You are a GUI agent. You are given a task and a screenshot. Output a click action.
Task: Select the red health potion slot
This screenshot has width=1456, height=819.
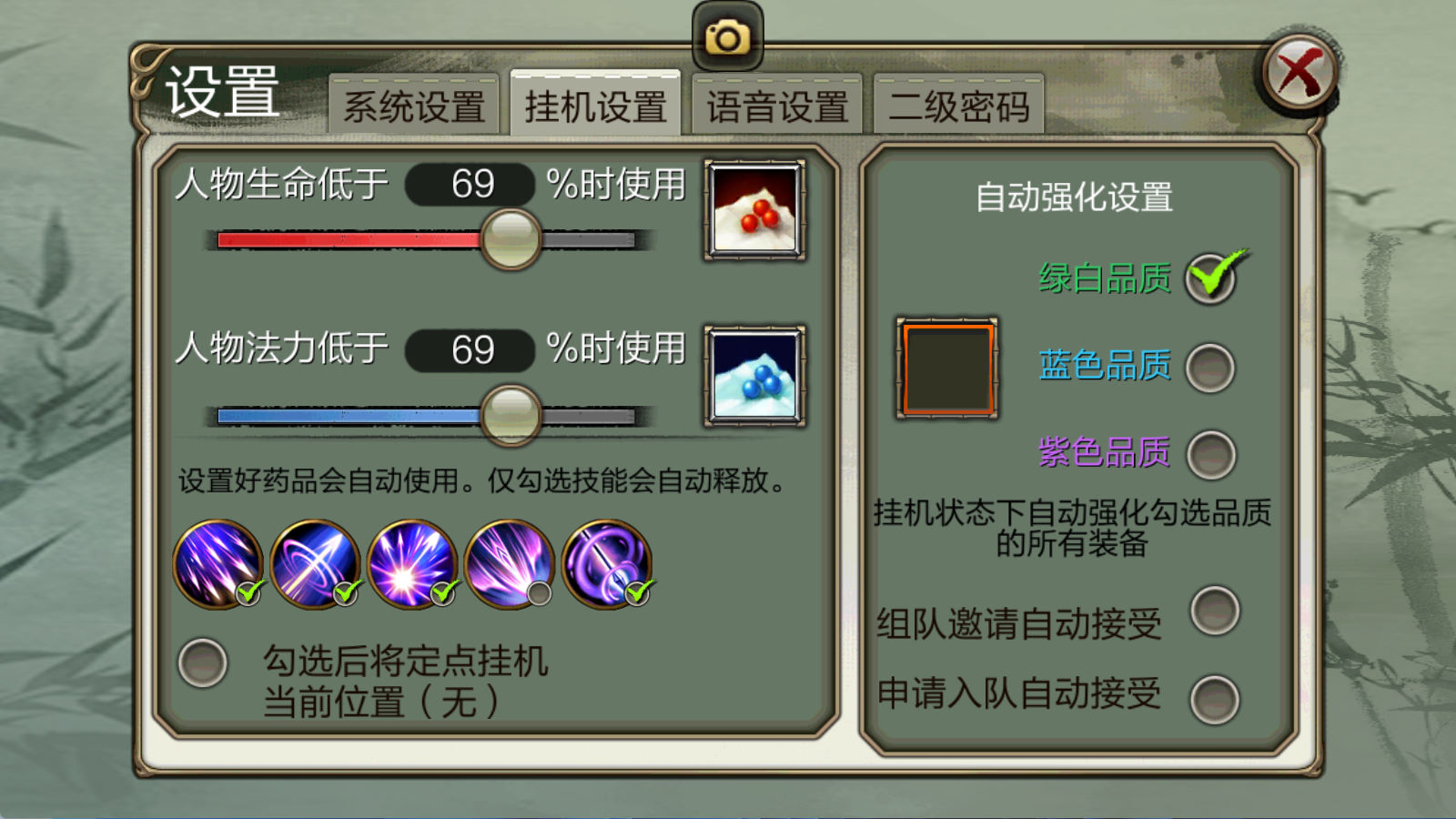pos(754,210)
